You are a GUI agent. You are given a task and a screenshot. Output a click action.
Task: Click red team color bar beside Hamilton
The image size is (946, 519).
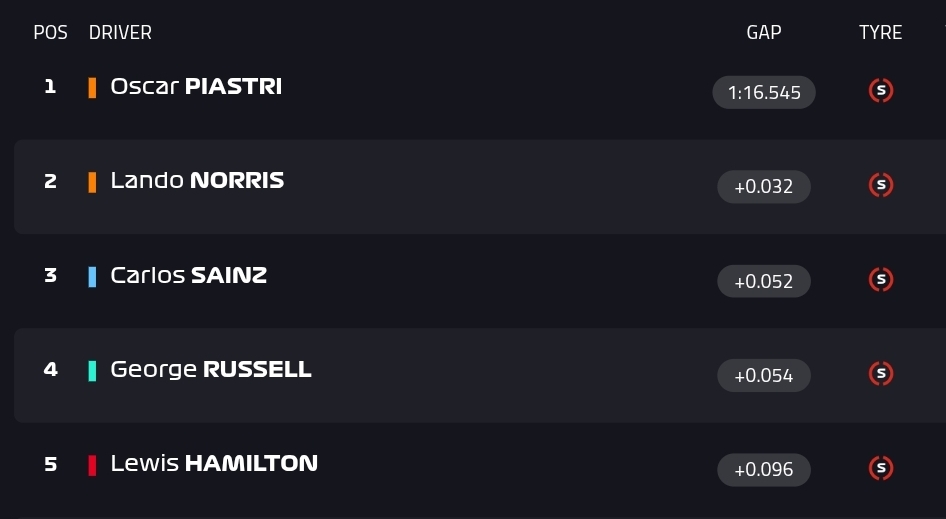[92, 465]
